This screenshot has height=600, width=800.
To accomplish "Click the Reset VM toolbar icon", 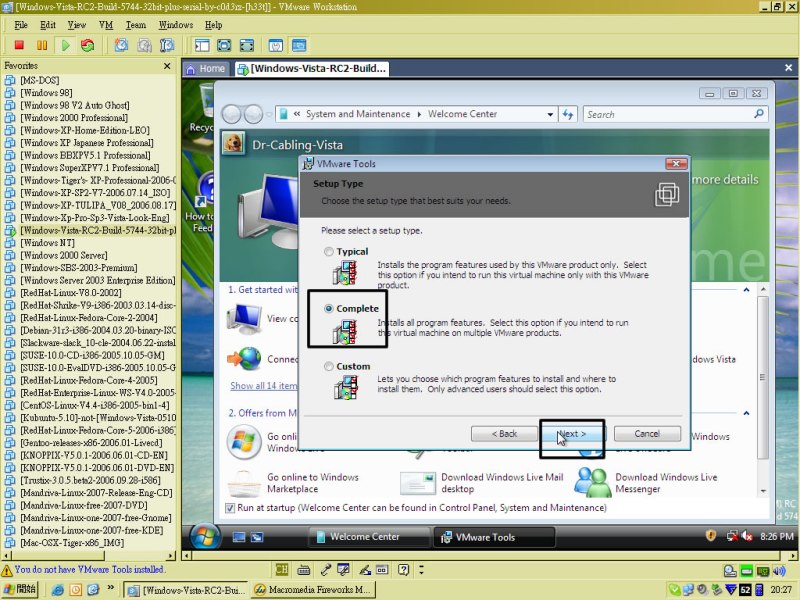I will click(88, 45).
